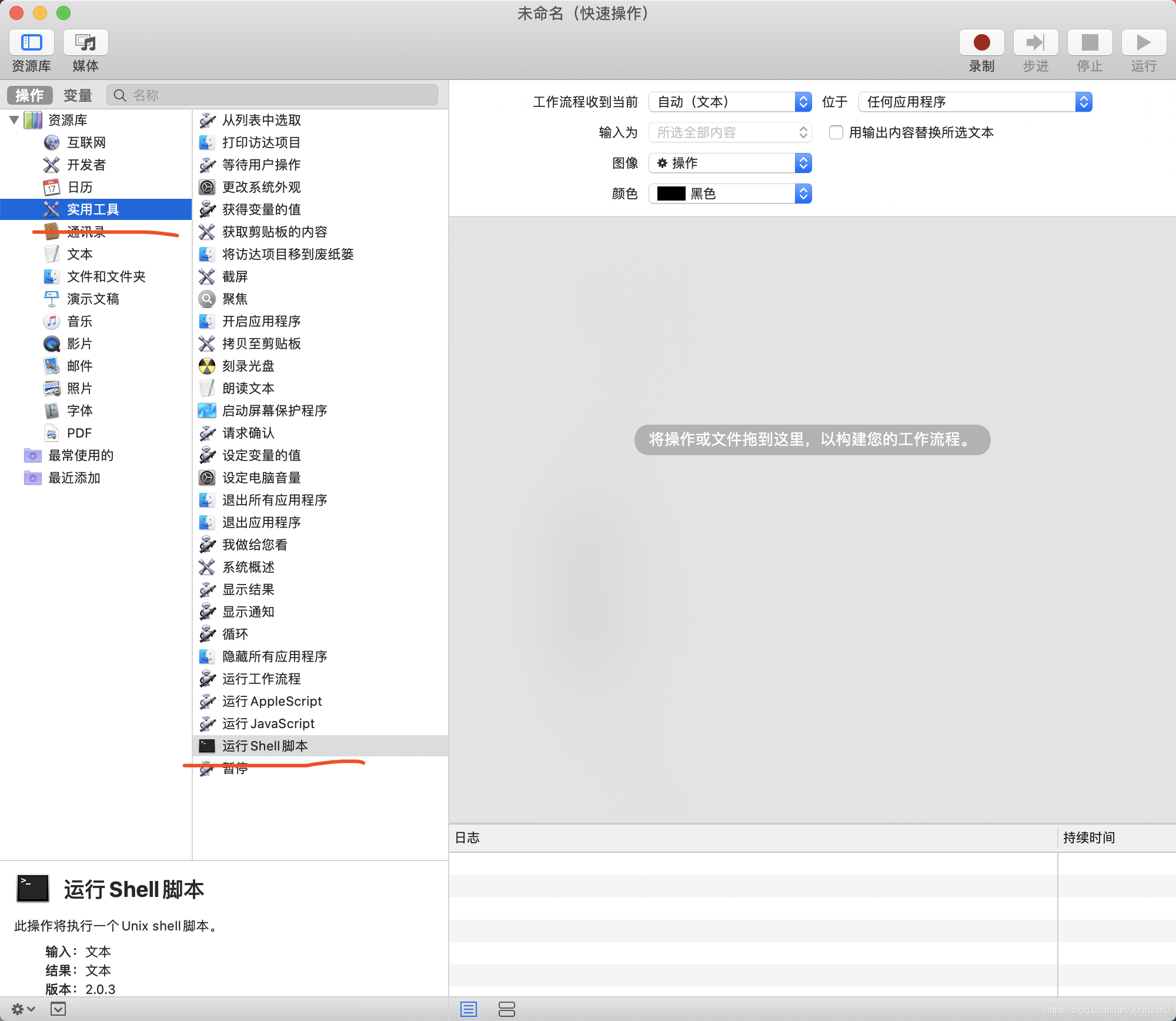This screenshot has height=1021, width=1176.
Task: Select the 运行 Shell 脚本 action icon
Action: click(207, 746)
